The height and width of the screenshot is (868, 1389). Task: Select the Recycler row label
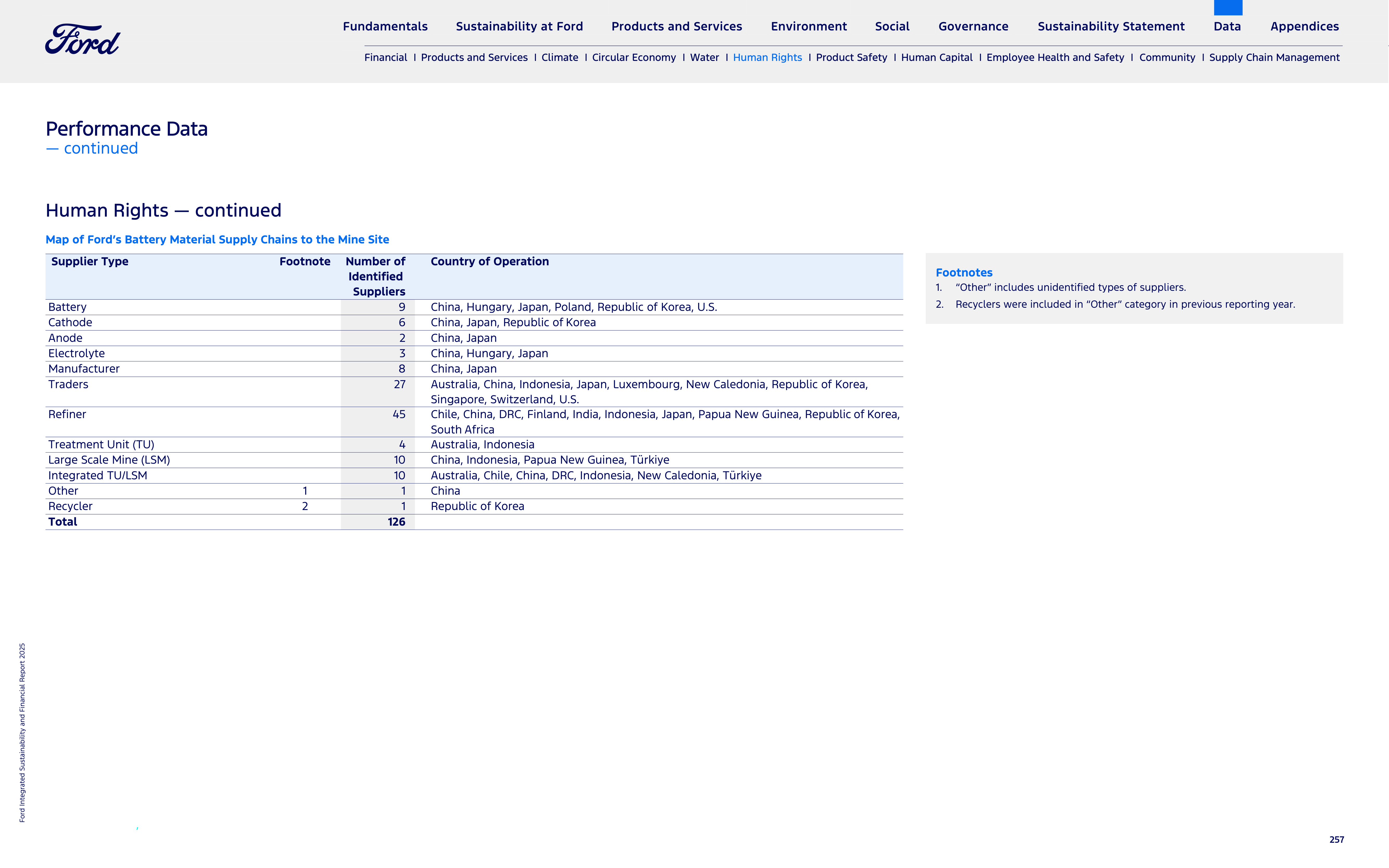70,506
